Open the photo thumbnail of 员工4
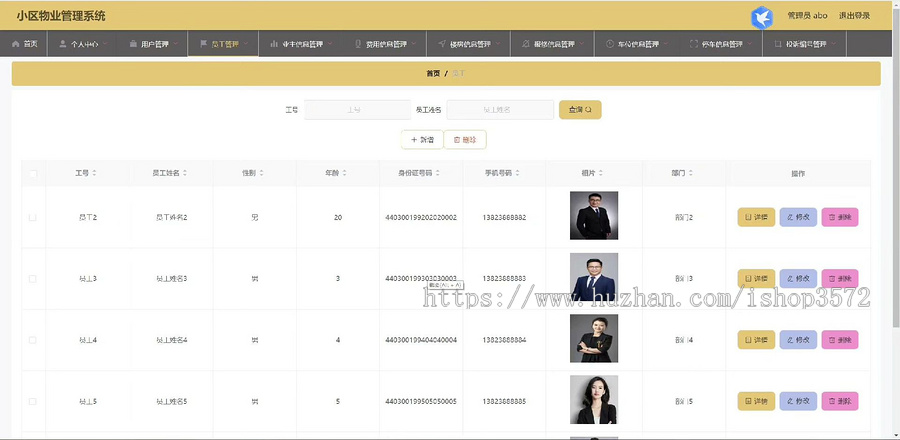Screen dimensions: 900x440 pyautogui.click(x=593, y=338)
